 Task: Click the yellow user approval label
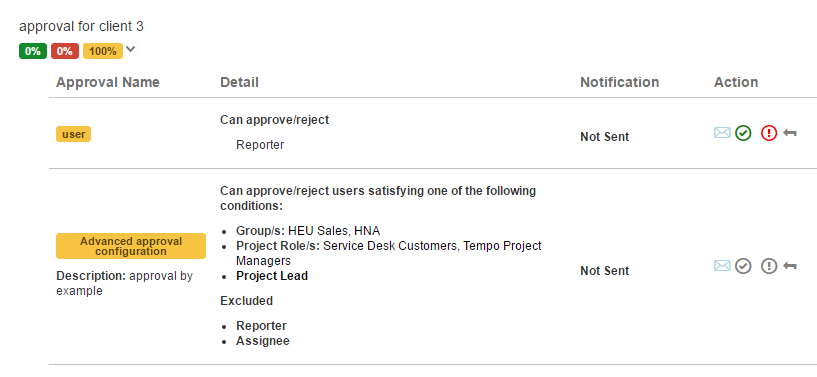pyautogui.click(x=73, y=134)
